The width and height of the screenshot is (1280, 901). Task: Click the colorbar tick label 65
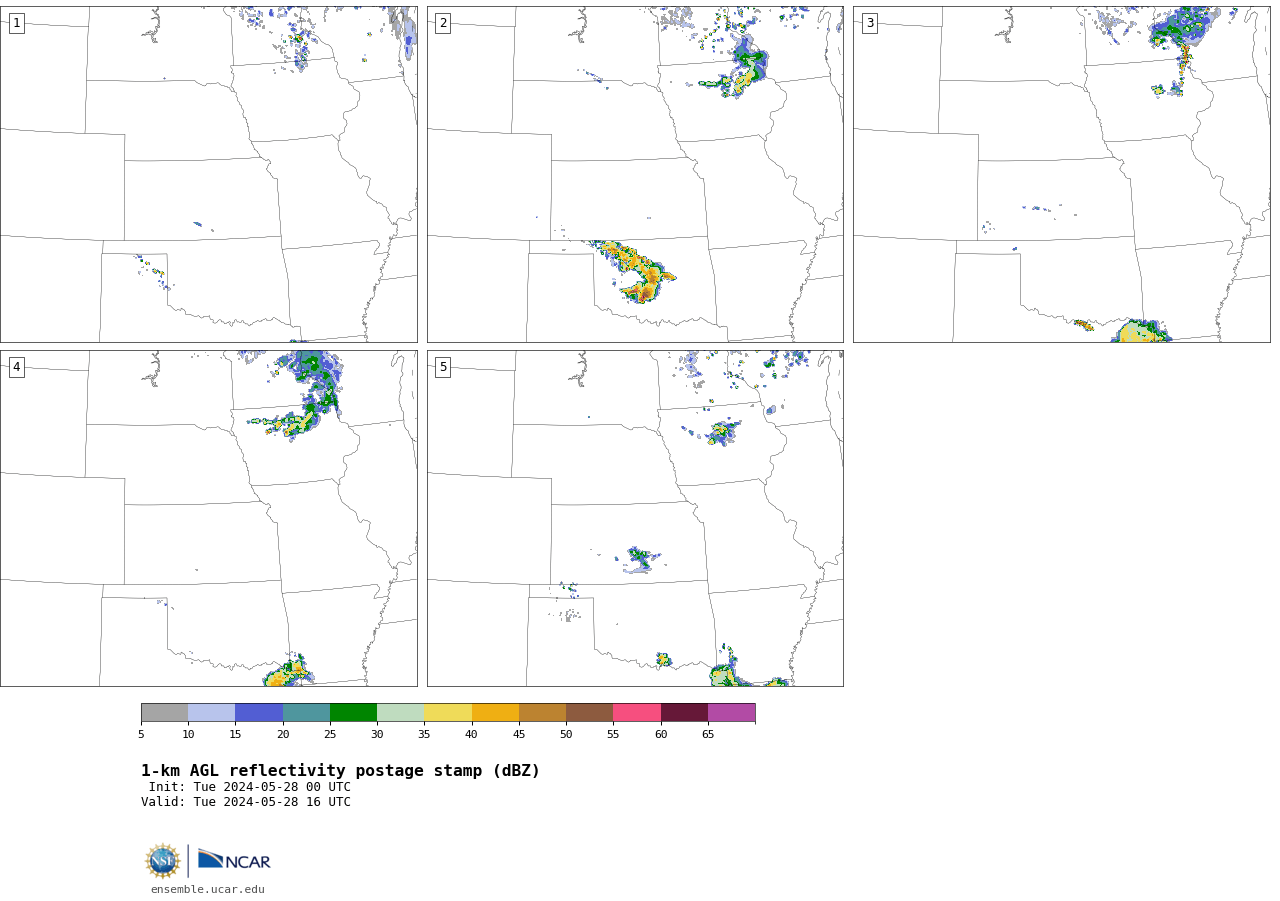(x=708, y=735)
